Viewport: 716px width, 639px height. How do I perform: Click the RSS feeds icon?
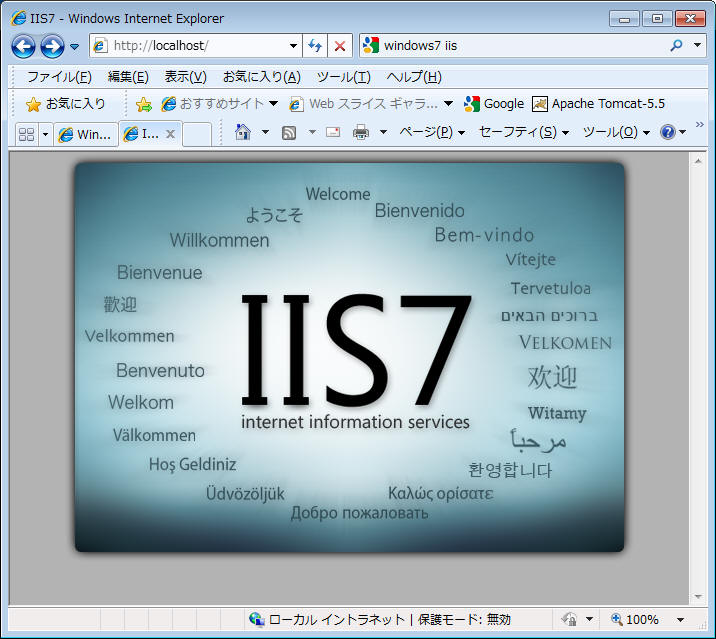click(289, 132)
